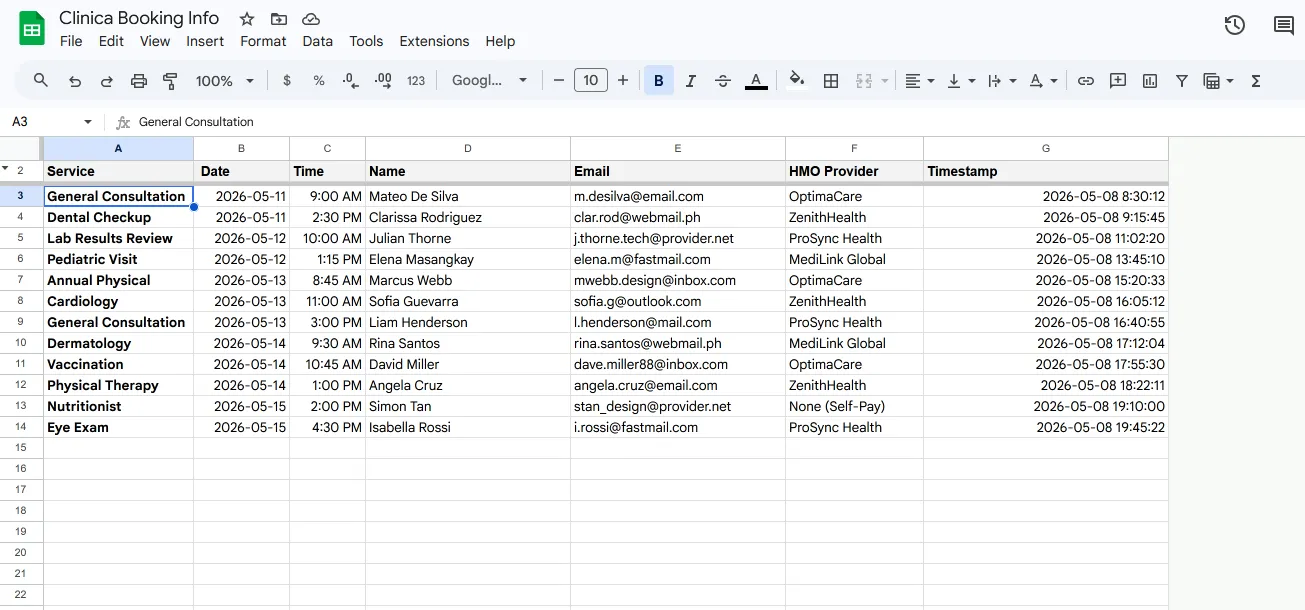
Task: Redo the last action
Action: (x=107, y=81)
